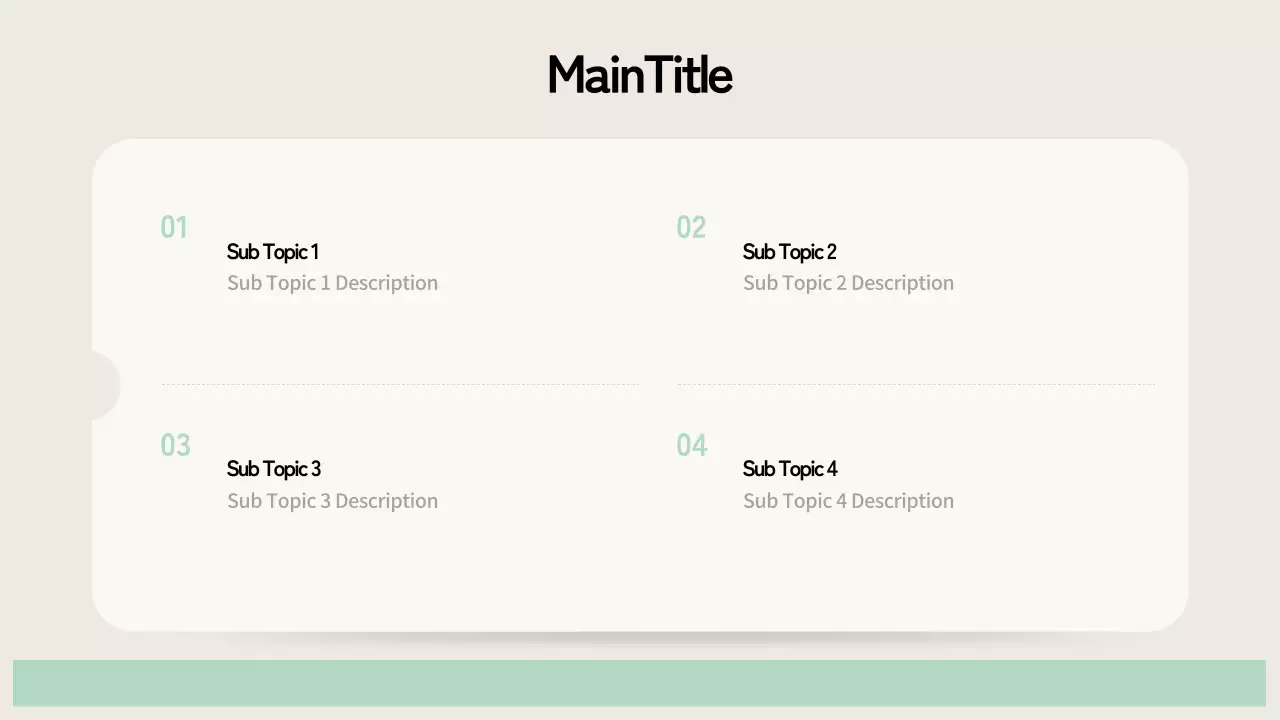
Task: Select the Sub Topic 2 heading
Action: 790,252
